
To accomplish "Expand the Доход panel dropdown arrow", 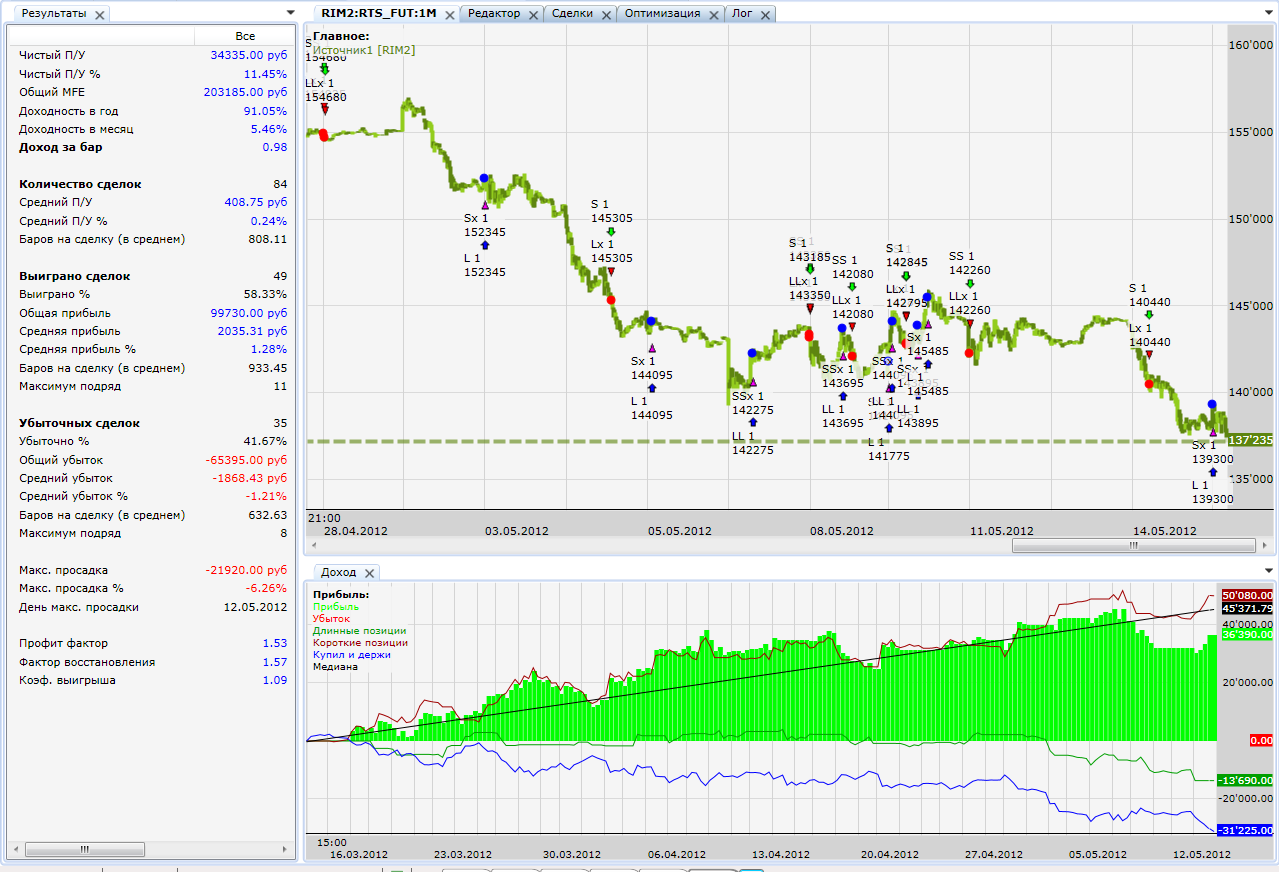I will [1269, 572].
